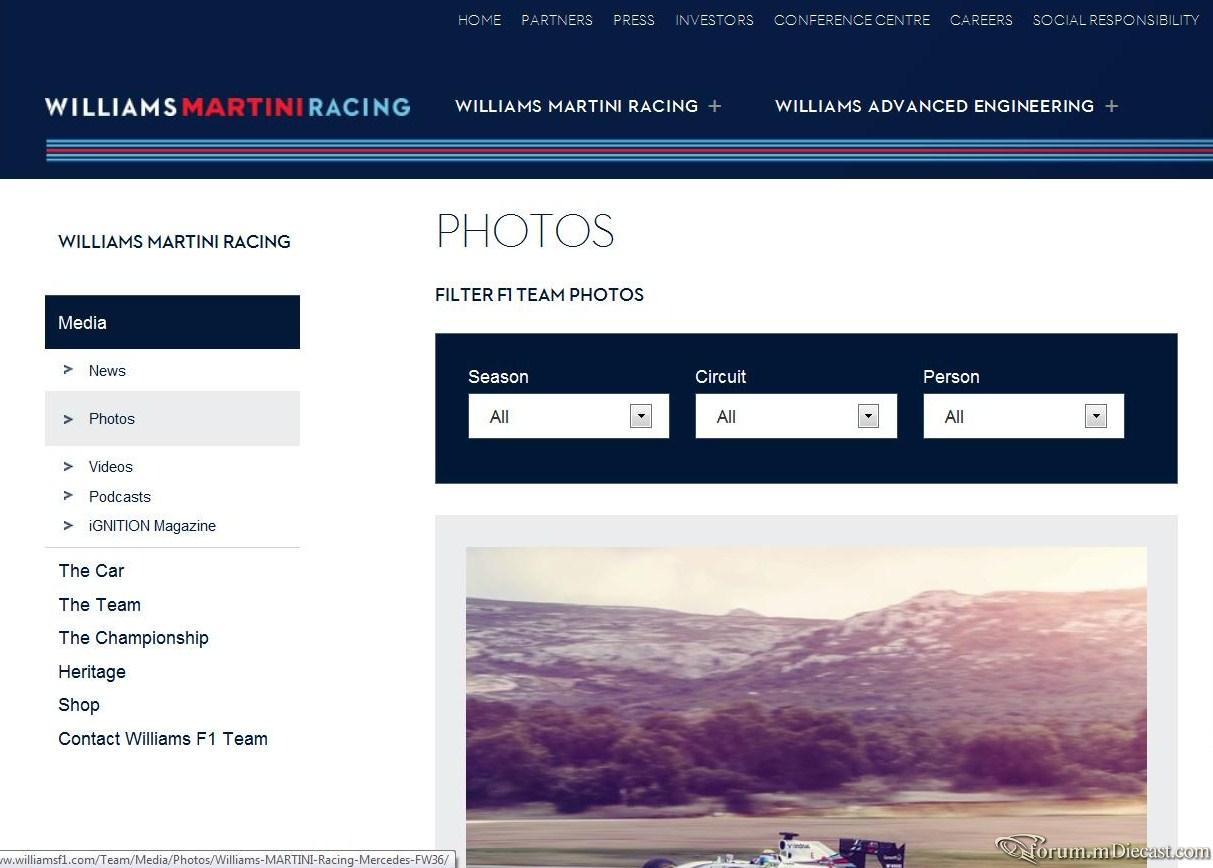Screen dimensions: 1213x868
Task: Open the Social Responsibility page
Action: [x=1116, y=20]
